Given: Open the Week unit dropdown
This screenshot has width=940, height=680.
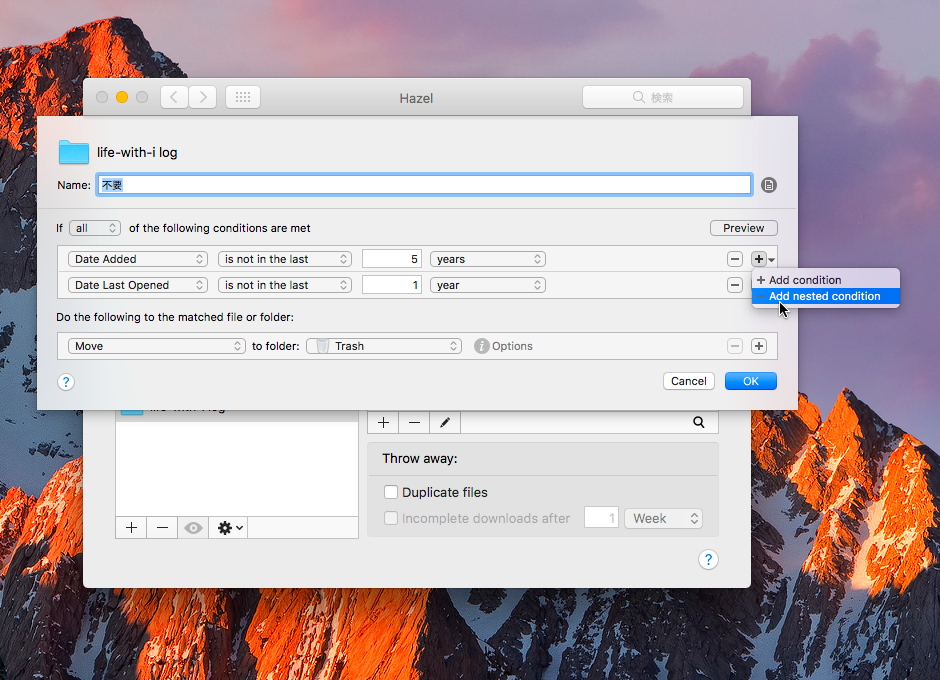Looking at the screenshot, I should point(664,518).
